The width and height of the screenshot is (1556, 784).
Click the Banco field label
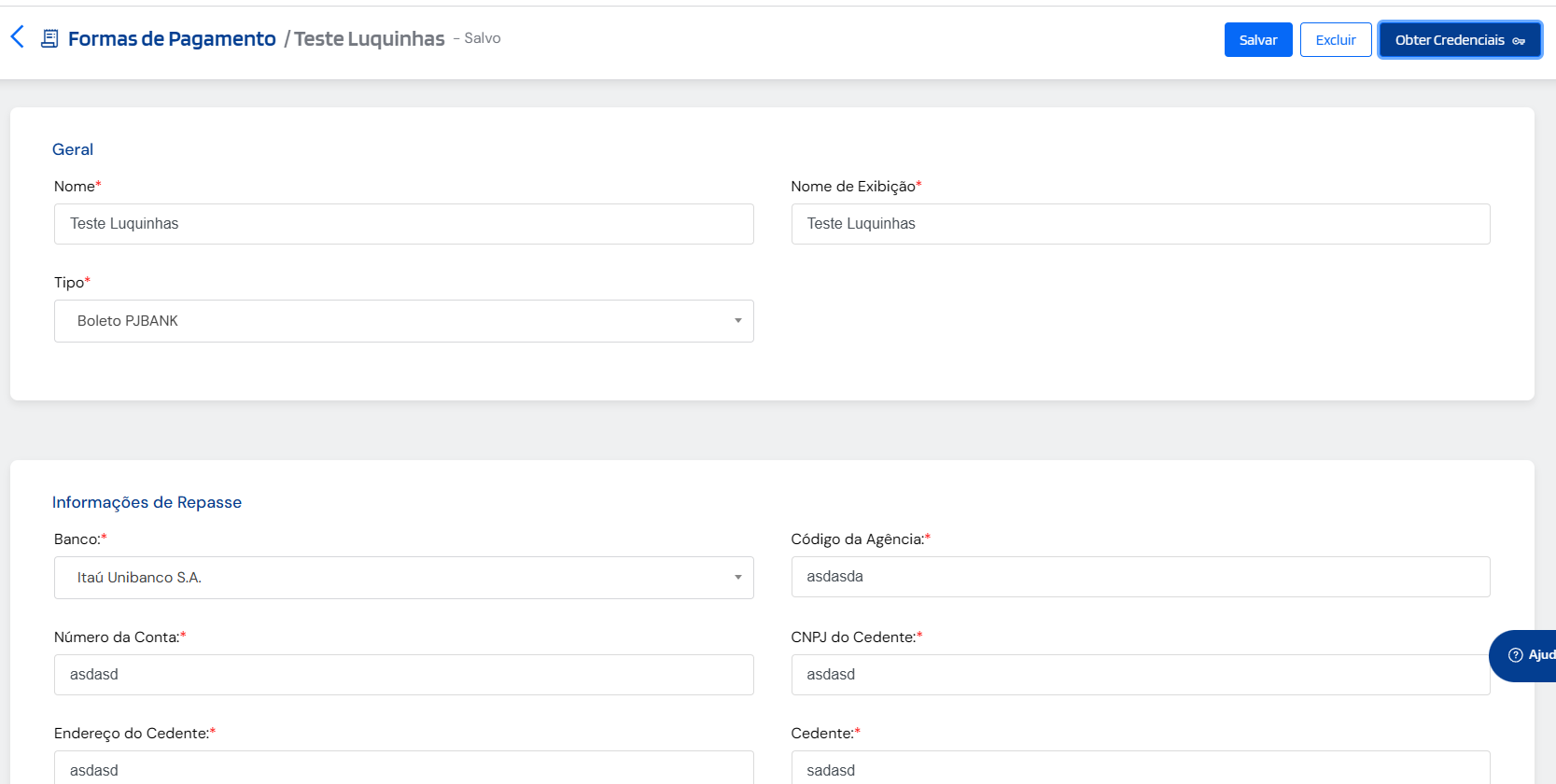80,539
